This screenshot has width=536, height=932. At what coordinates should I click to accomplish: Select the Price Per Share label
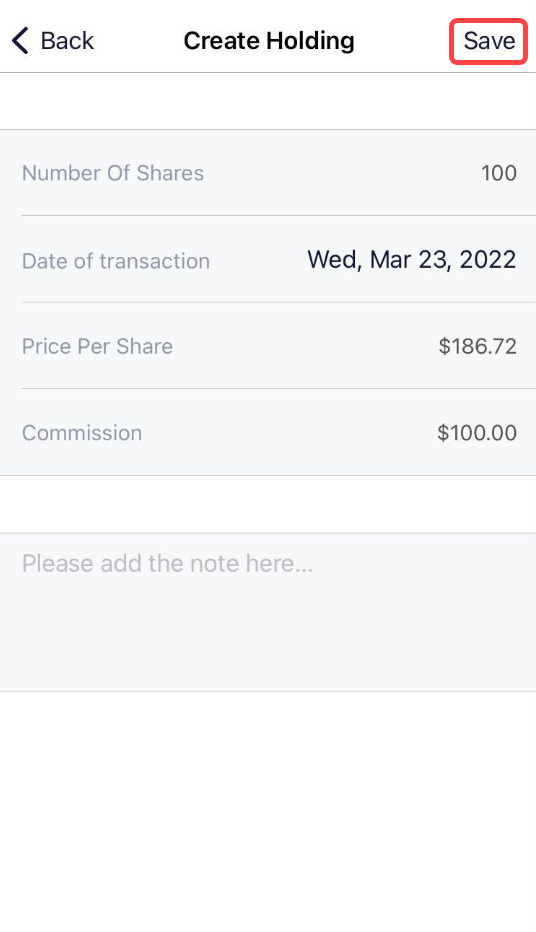(97, 346)
